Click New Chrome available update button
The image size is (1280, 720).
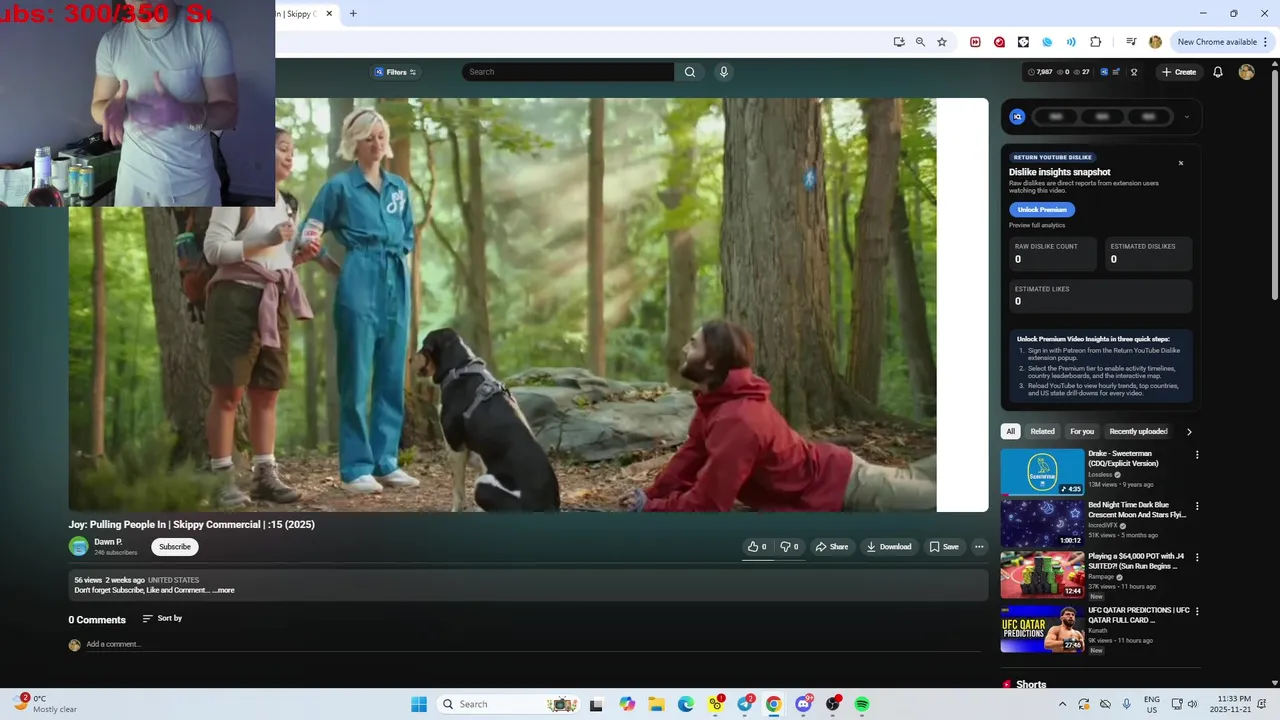coord(1217,42)
